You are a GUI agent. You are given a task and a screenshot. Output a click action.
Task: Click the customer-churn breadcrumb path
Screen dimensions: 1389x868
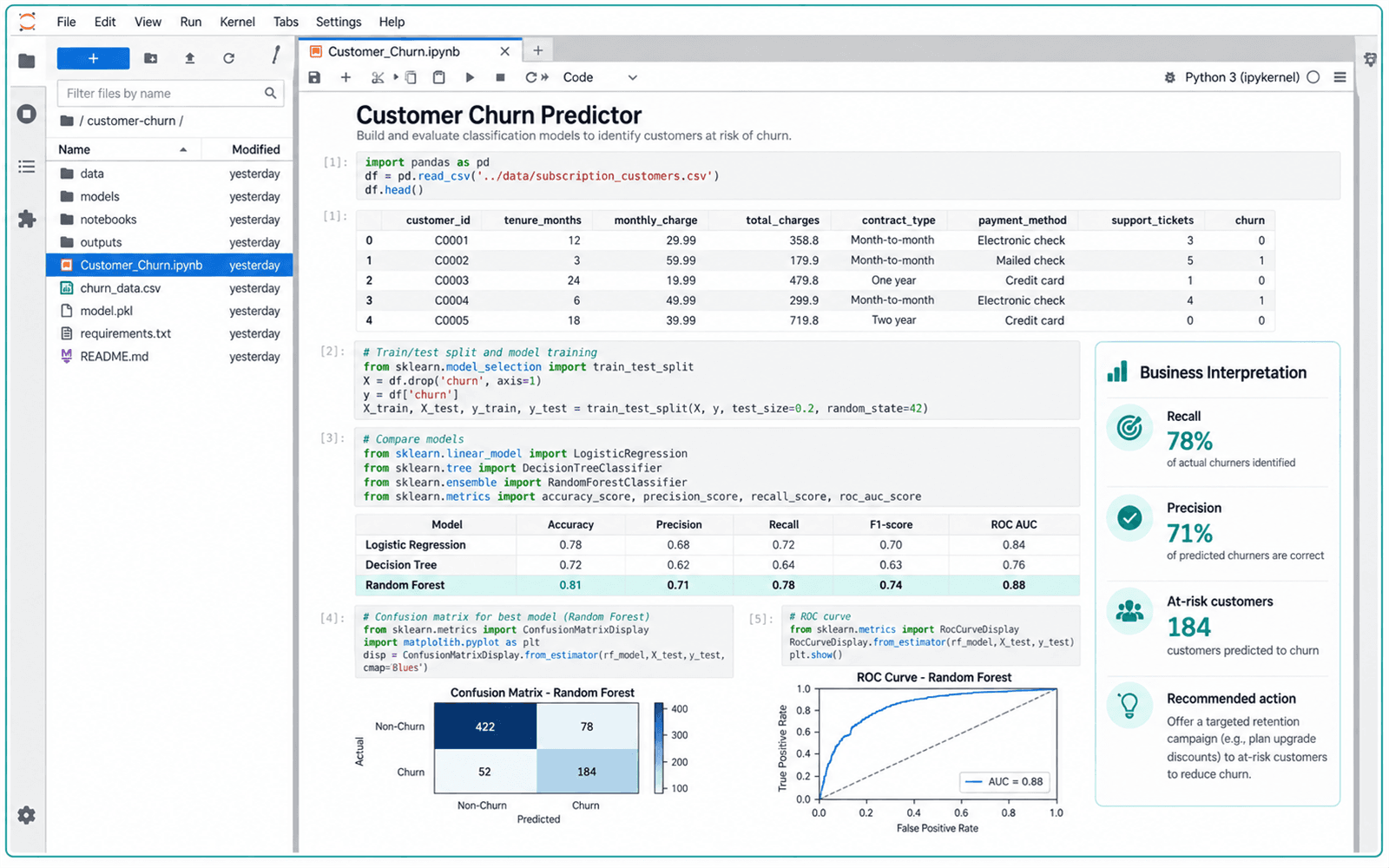[131, 121]
